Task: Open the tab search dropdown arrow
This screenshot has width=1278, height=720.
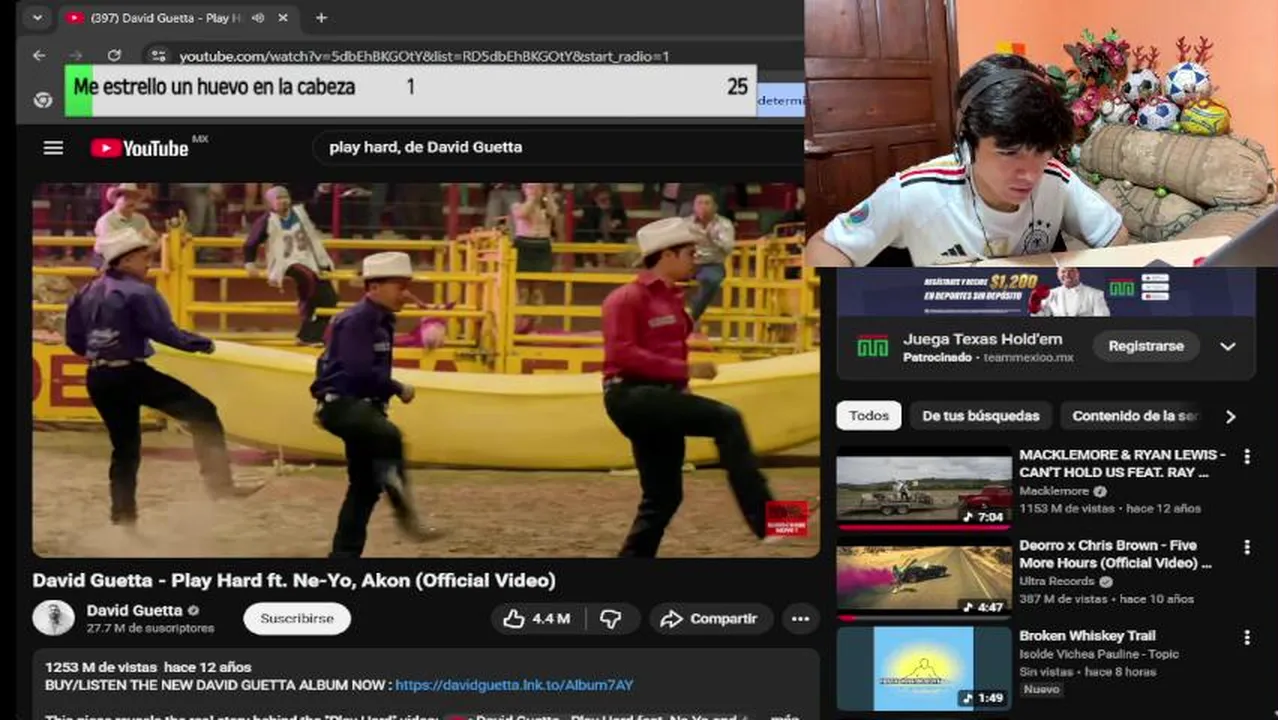Action: [37, 18]
